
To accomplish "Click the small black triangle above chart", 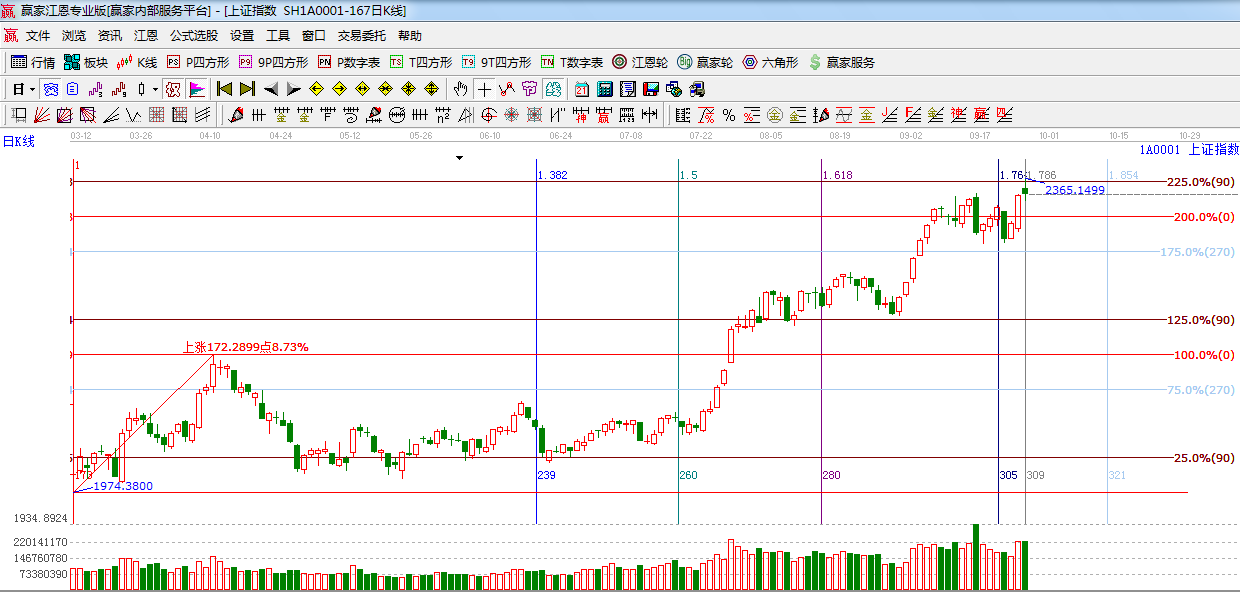I will pos(459,158).
